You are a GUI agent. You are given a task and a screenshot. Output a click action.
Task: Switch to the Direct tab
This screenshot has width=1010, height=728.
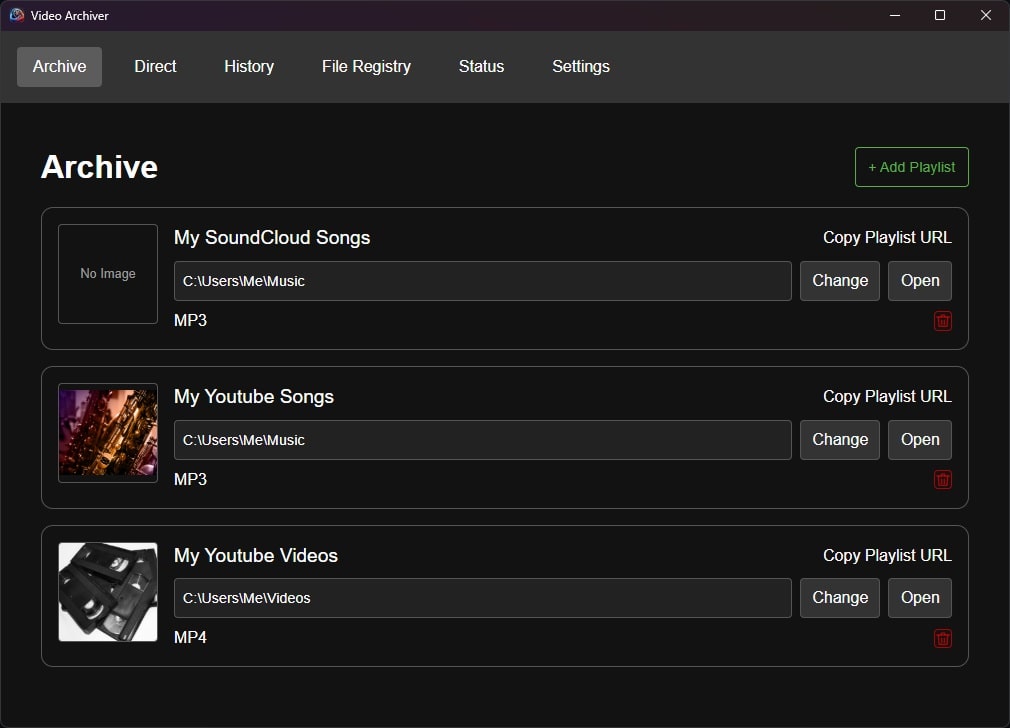(x=155, y=66)
